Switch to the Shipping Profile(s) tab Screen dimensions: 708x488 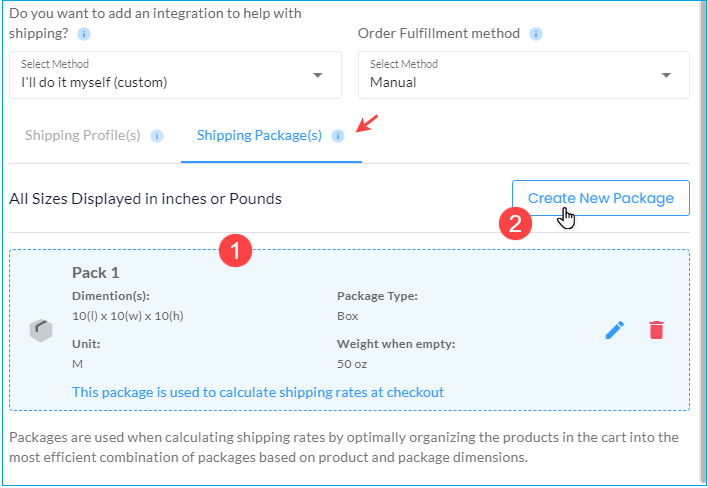tap(83, 135)
